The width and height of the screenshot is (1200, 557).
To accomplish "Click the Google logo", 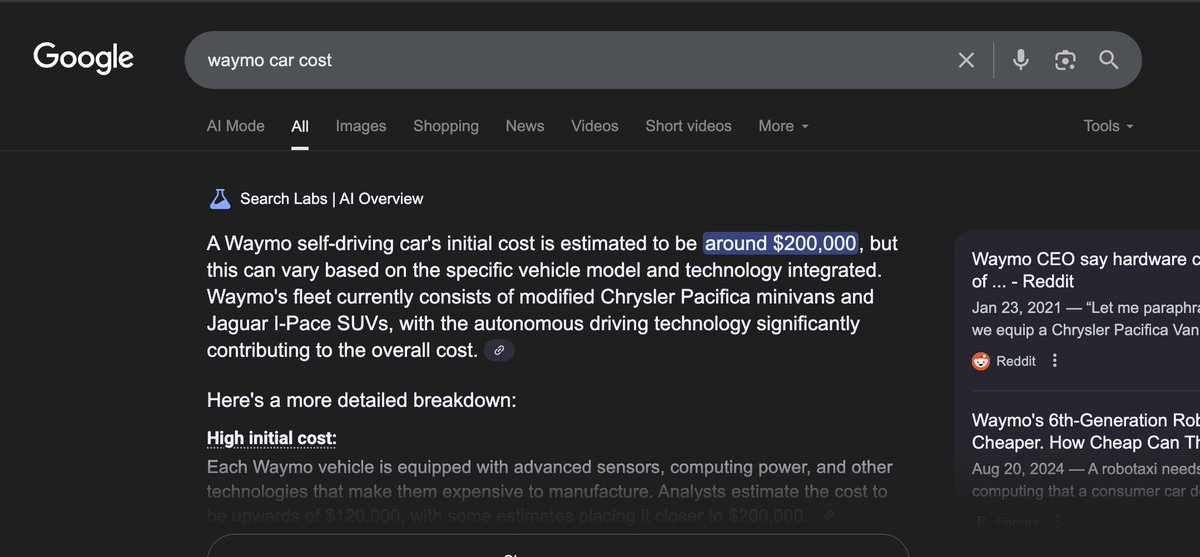I will [x=84, y=58].
